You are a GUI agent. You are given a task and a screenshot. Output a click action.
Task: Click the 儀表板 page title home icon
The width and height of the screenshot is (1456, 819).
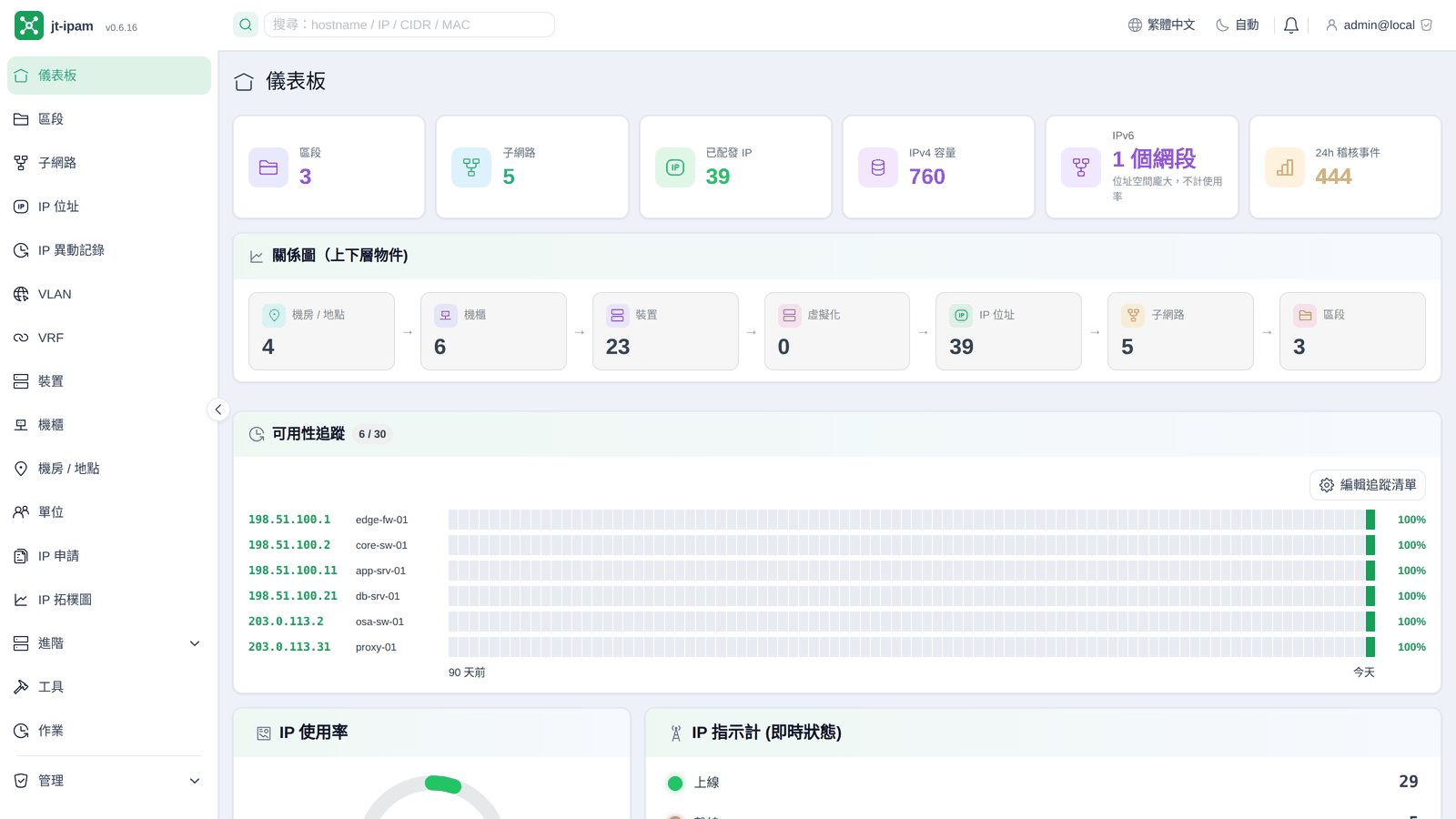(x=244, y=82)
